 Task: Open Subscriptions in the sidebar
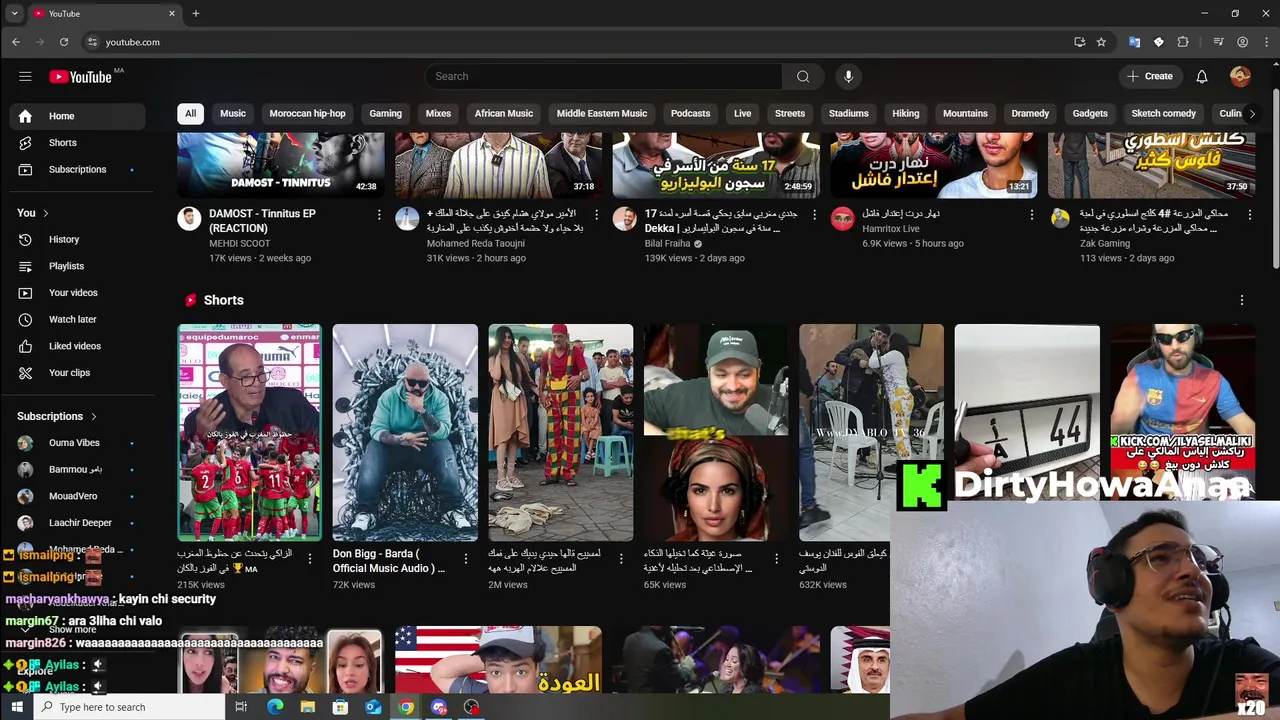[77, 169]
